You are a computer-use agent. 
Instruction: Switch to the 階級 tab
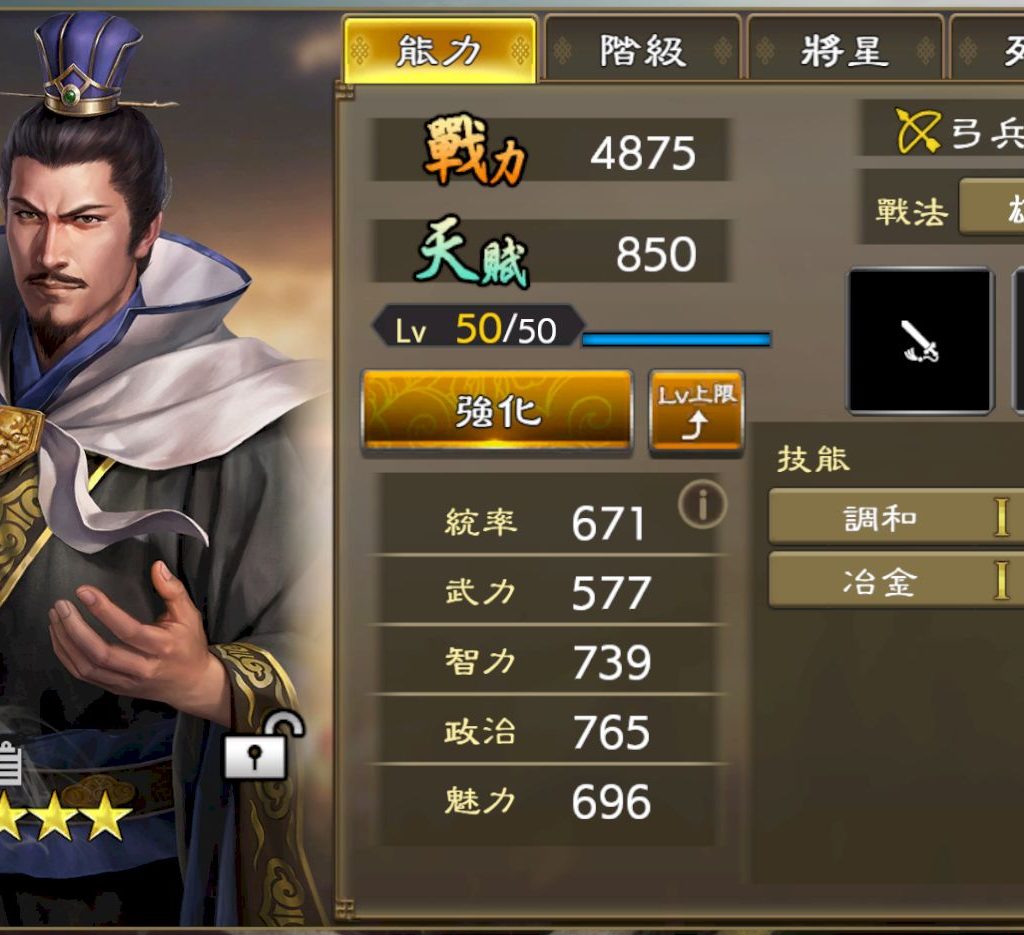coord(643,49)
